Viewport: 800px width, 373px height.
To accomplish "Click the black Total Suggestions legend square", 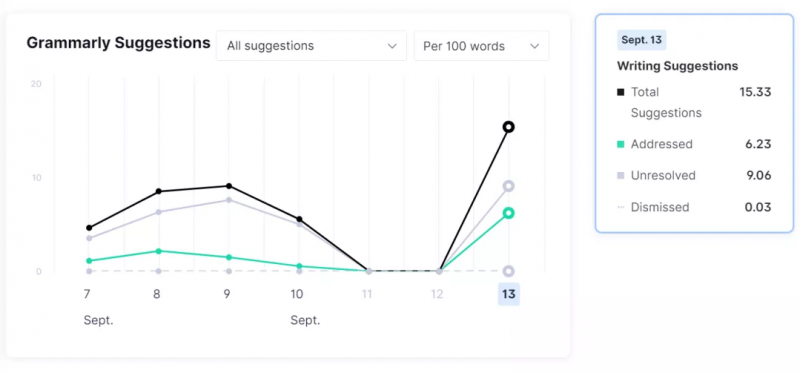I will [620, 92].
